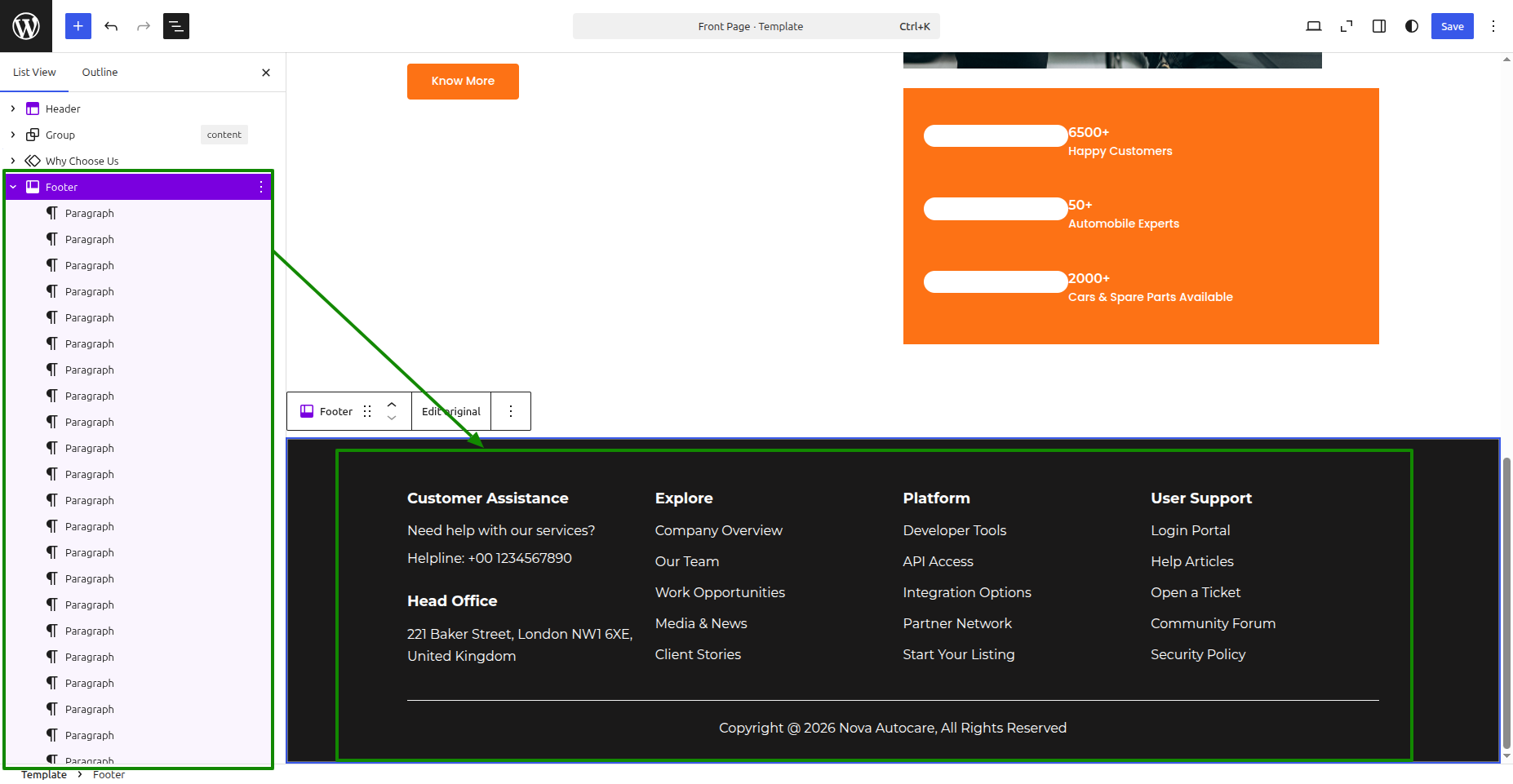Select the Customer Assistance heading
This screenshot has height=784, width=1513.
click(x=488, y=498)
